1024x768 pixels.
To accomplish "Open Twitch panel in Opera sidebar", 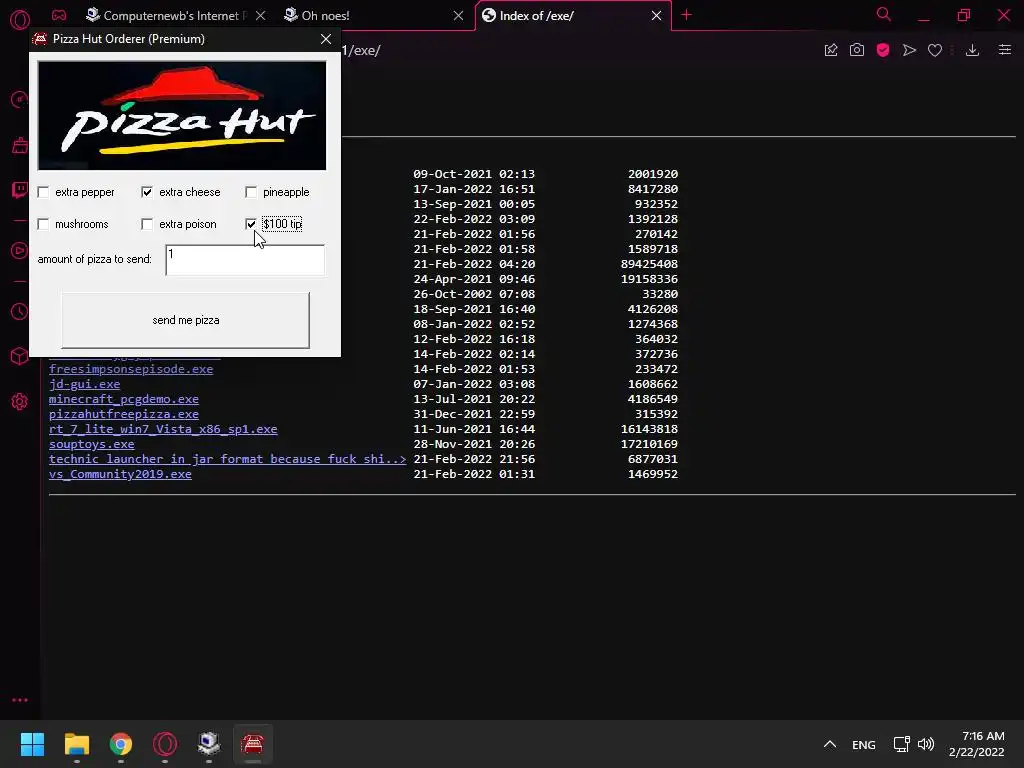I will (x=20, y=190).
